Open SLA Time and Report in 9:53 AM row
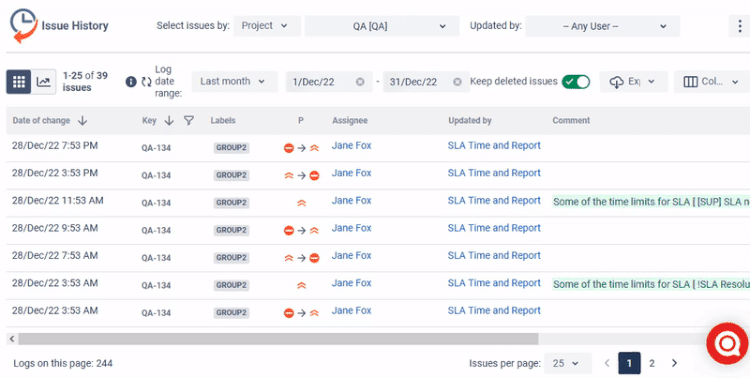 pos(494,228)
